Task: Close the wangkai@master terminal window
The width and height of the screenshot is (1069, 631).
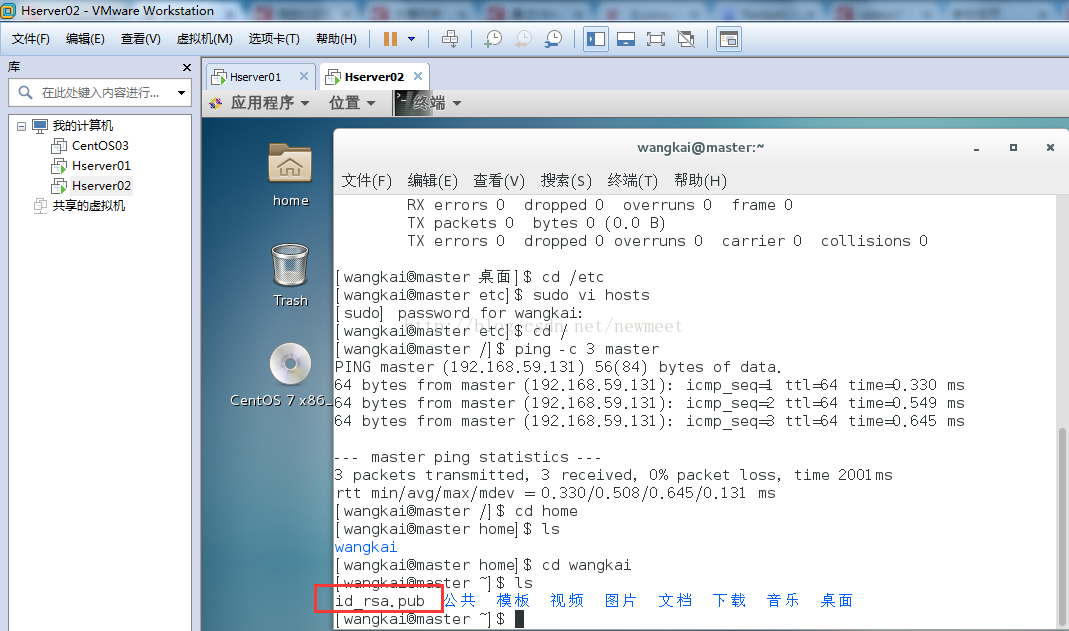Action: coord(1050,148)
